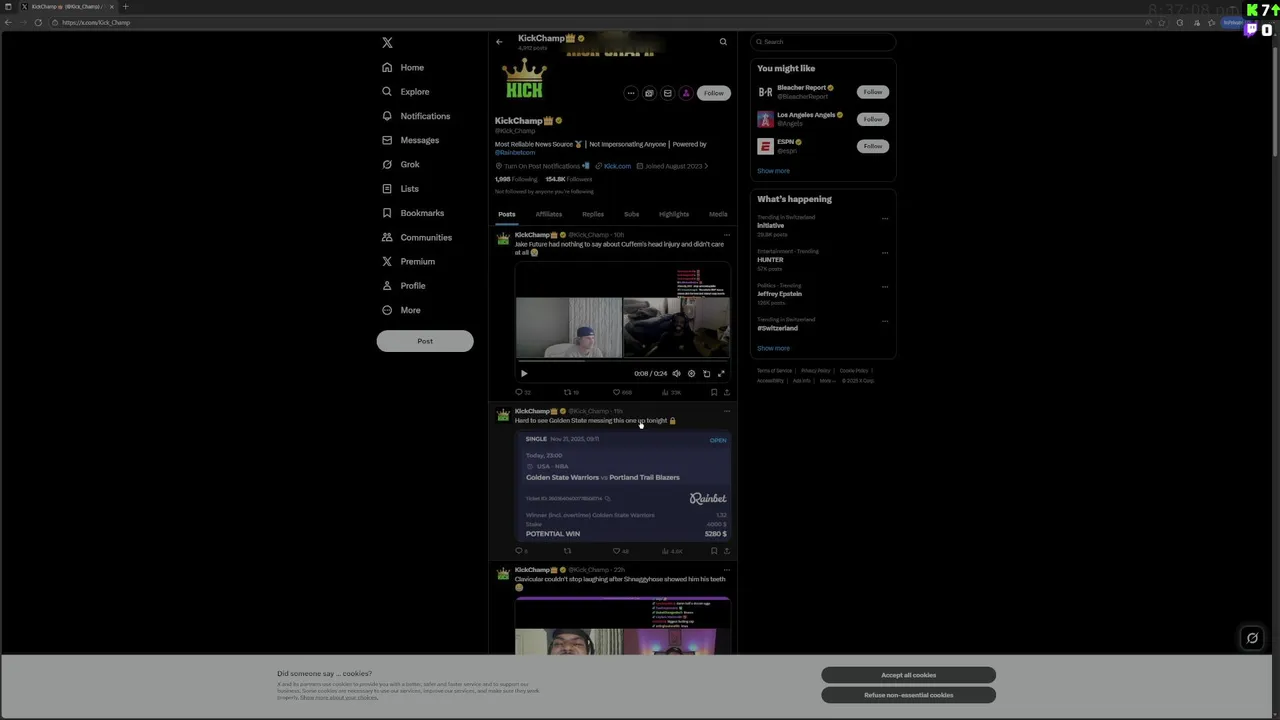Open Bookmarks in the sidebar
1280x720 pixels.
pos(412,213)
